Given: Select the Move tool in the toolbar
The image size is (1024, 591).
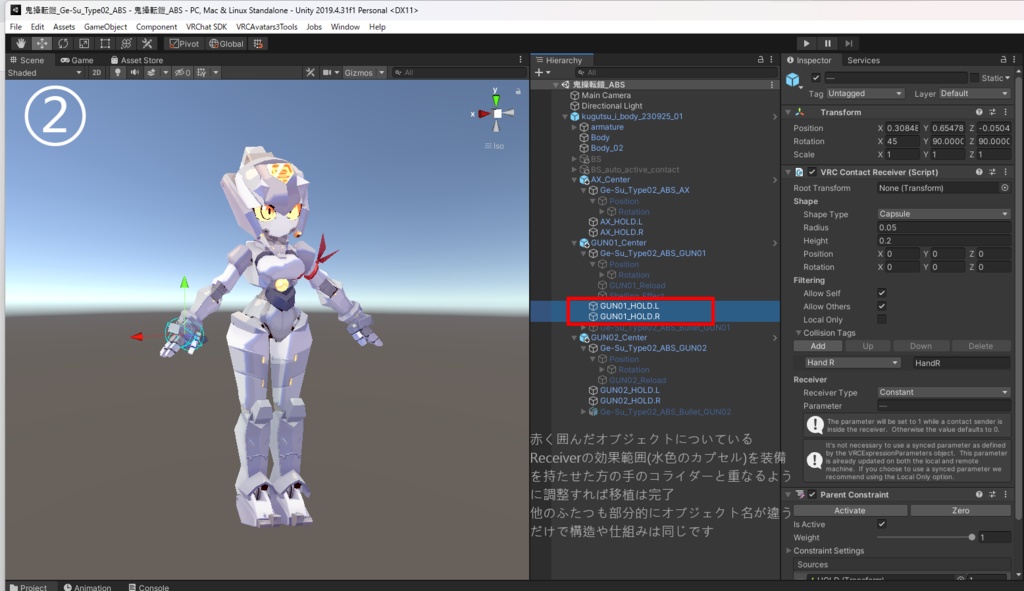Looking at the screenshot, I should coord(42,44).
